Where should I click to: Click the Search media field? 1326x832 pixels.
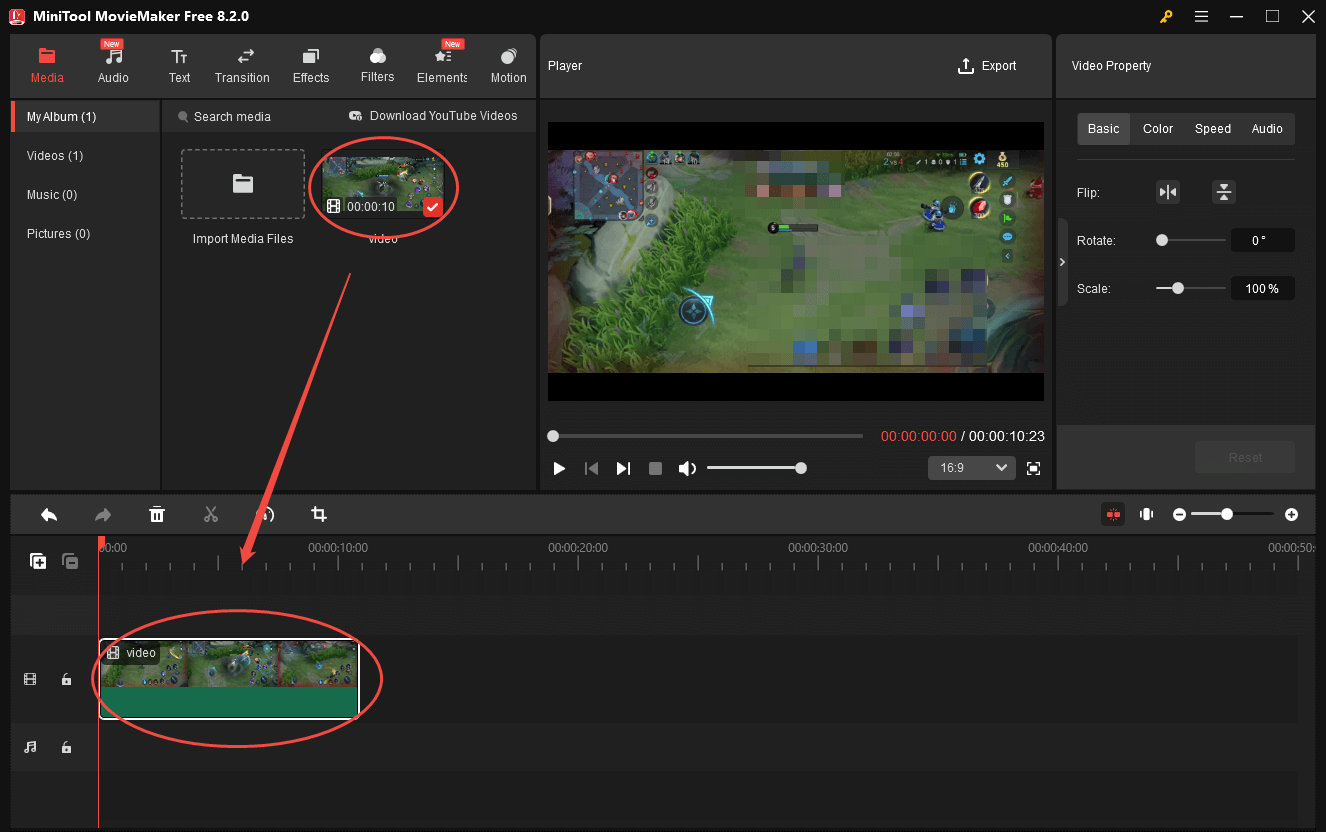tap(232, 117)
